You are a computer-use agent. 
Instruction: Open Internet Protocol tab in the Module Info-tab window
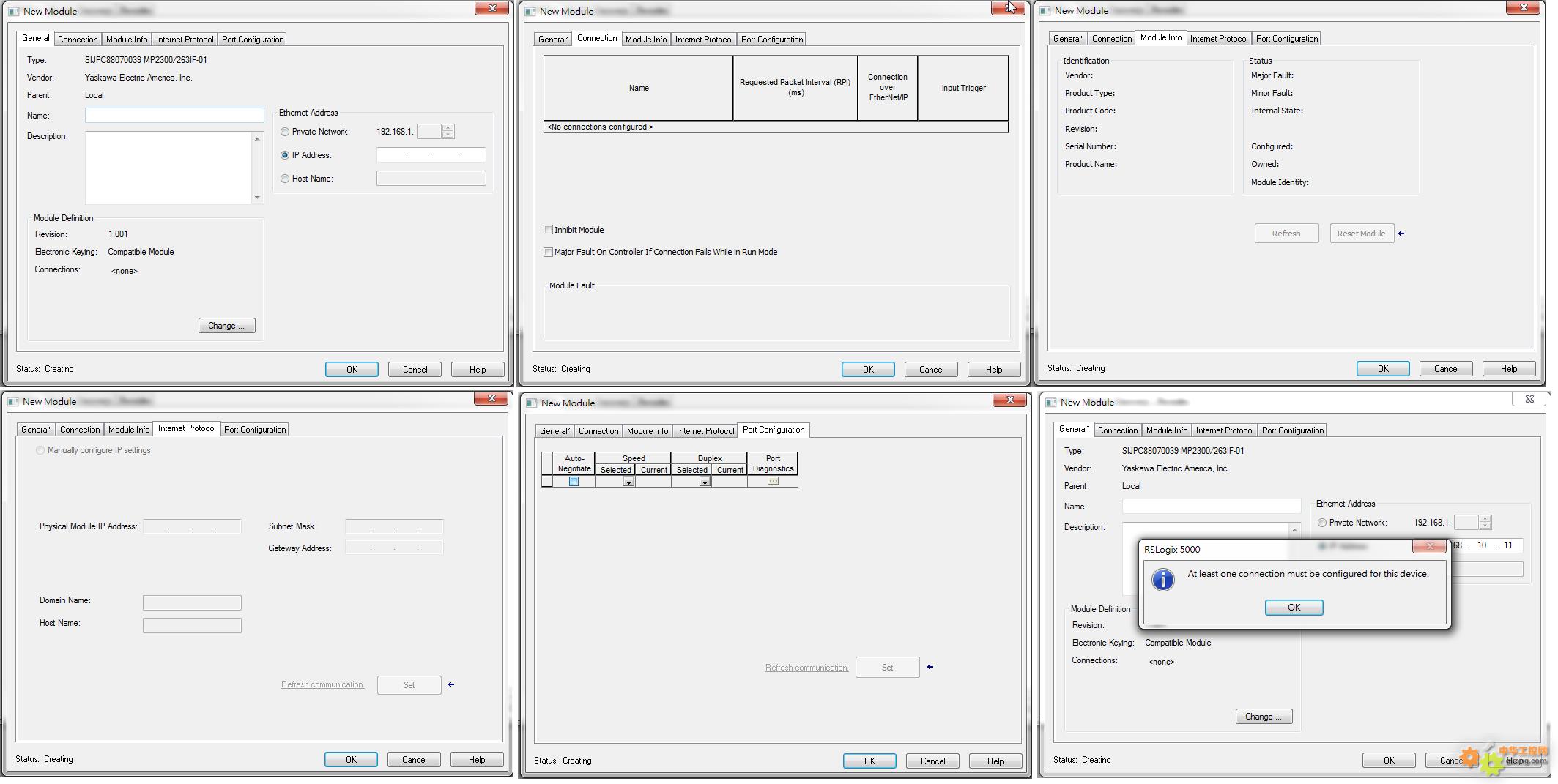[x=1219, y=39]
